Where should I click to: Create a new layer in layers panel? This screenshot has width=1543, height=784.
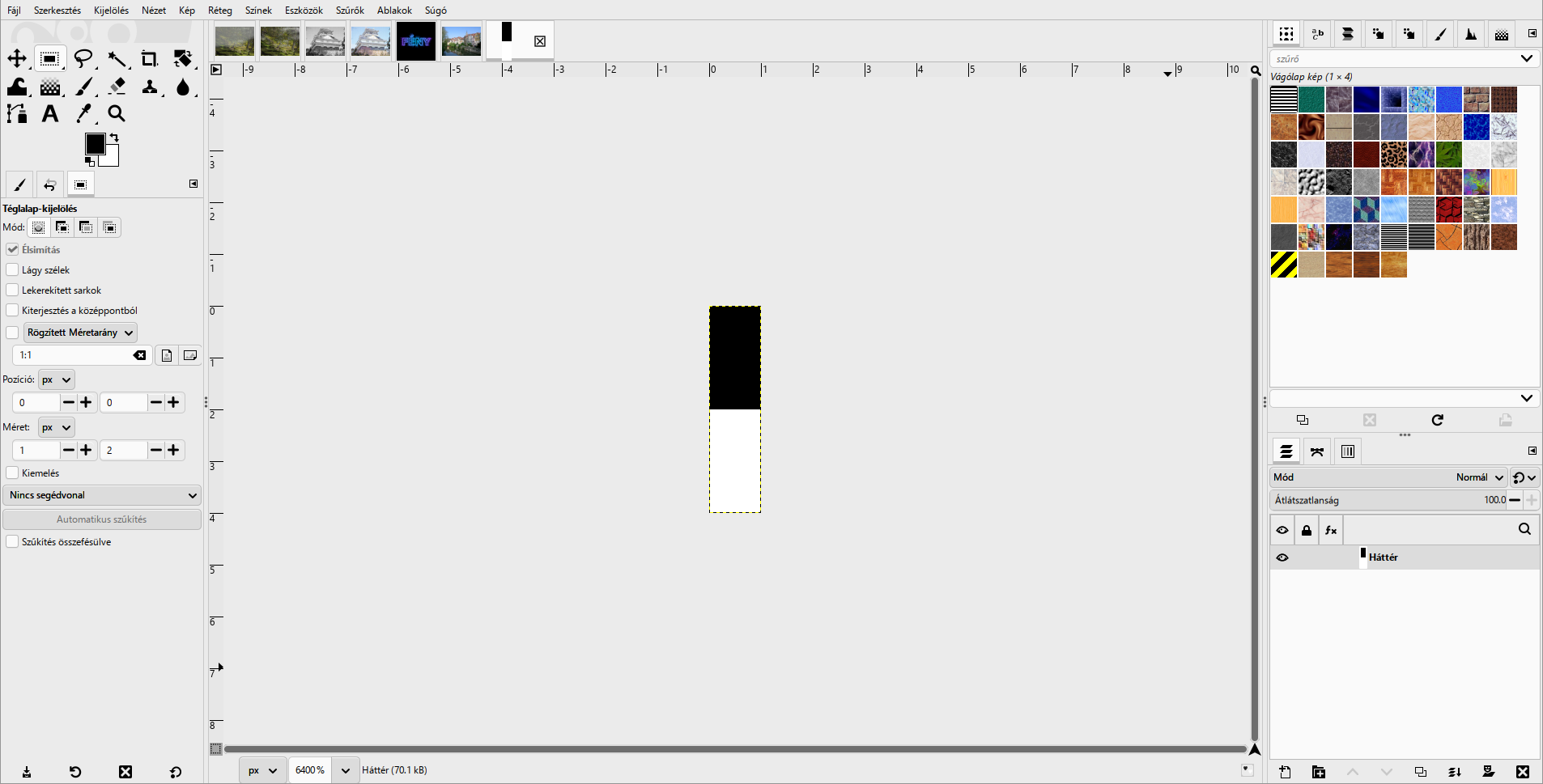click(1285, 772)
